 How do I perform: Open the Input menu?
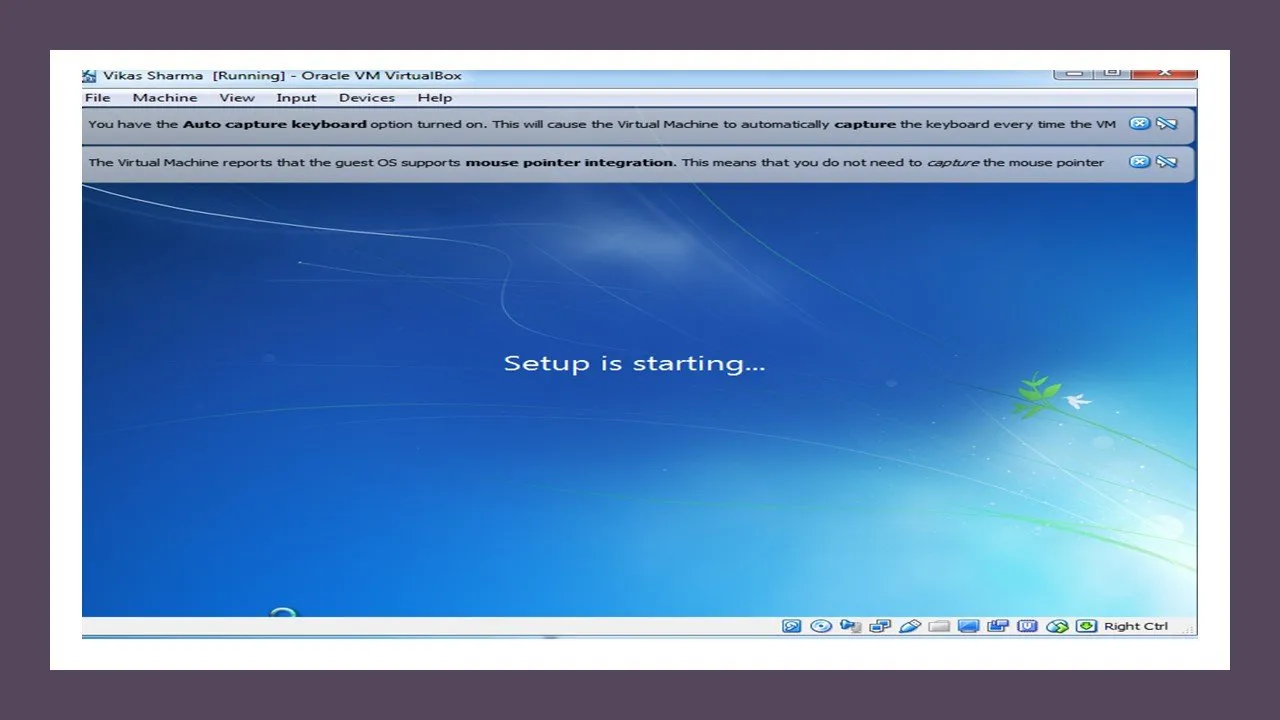(296, 98)
